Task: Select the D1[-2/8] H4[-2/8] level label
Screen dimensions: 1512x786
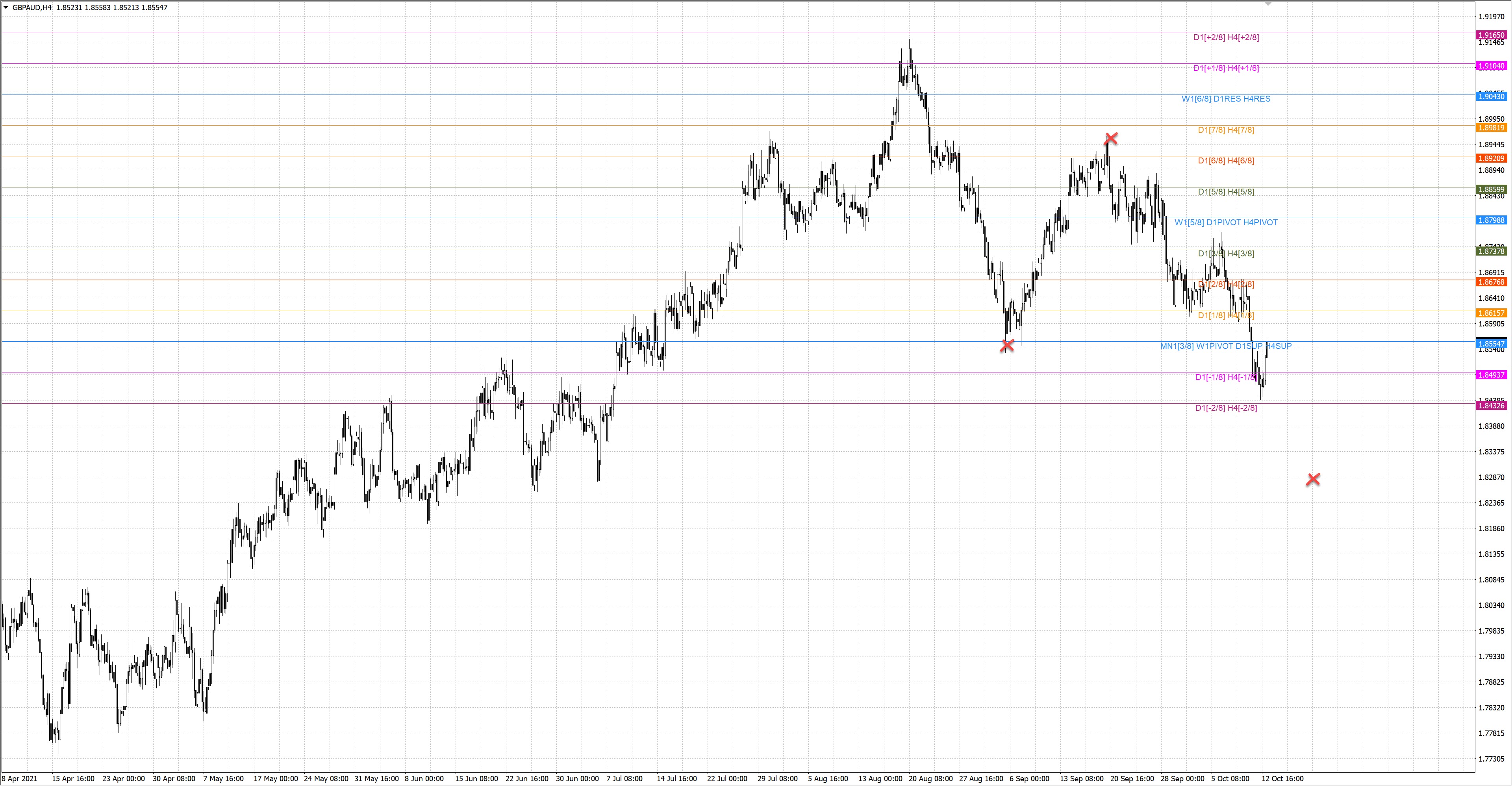Action: [1226, 408]
